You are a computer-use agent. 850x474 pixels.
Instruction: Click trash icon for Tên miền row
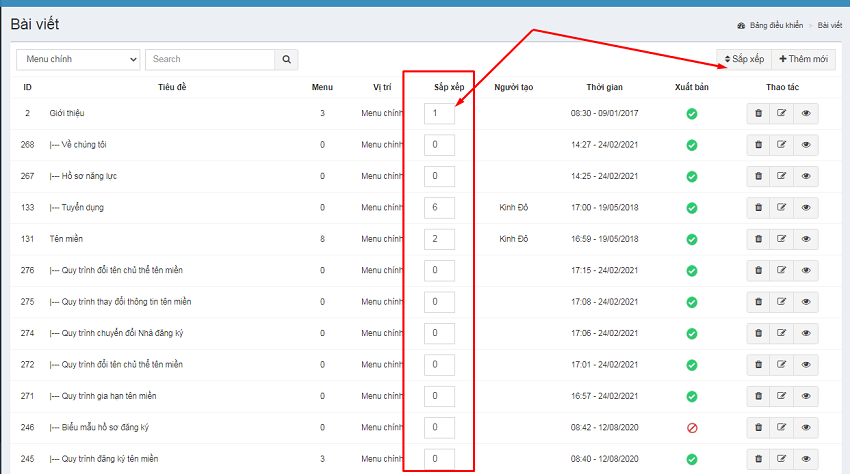tap(758, 239)
